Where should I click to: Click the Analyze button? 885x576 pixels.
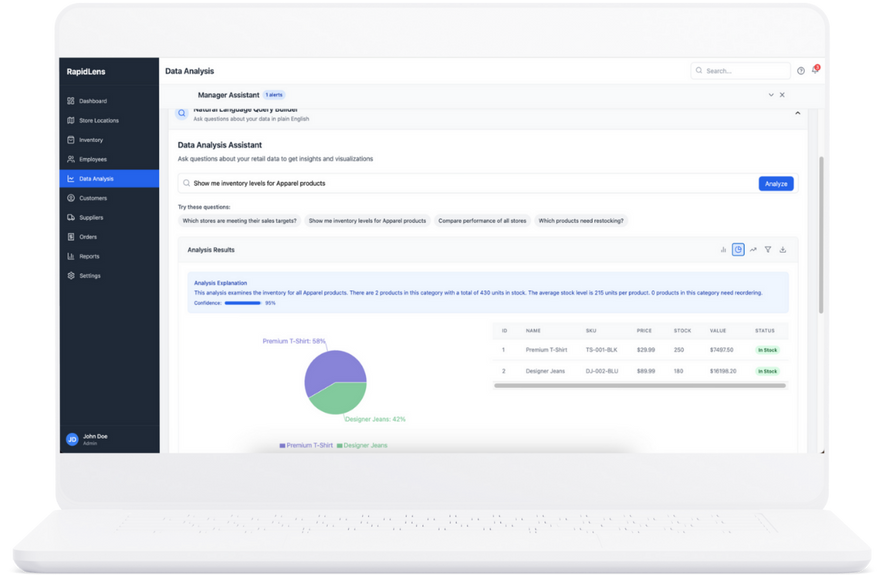[x=776, y=183]
